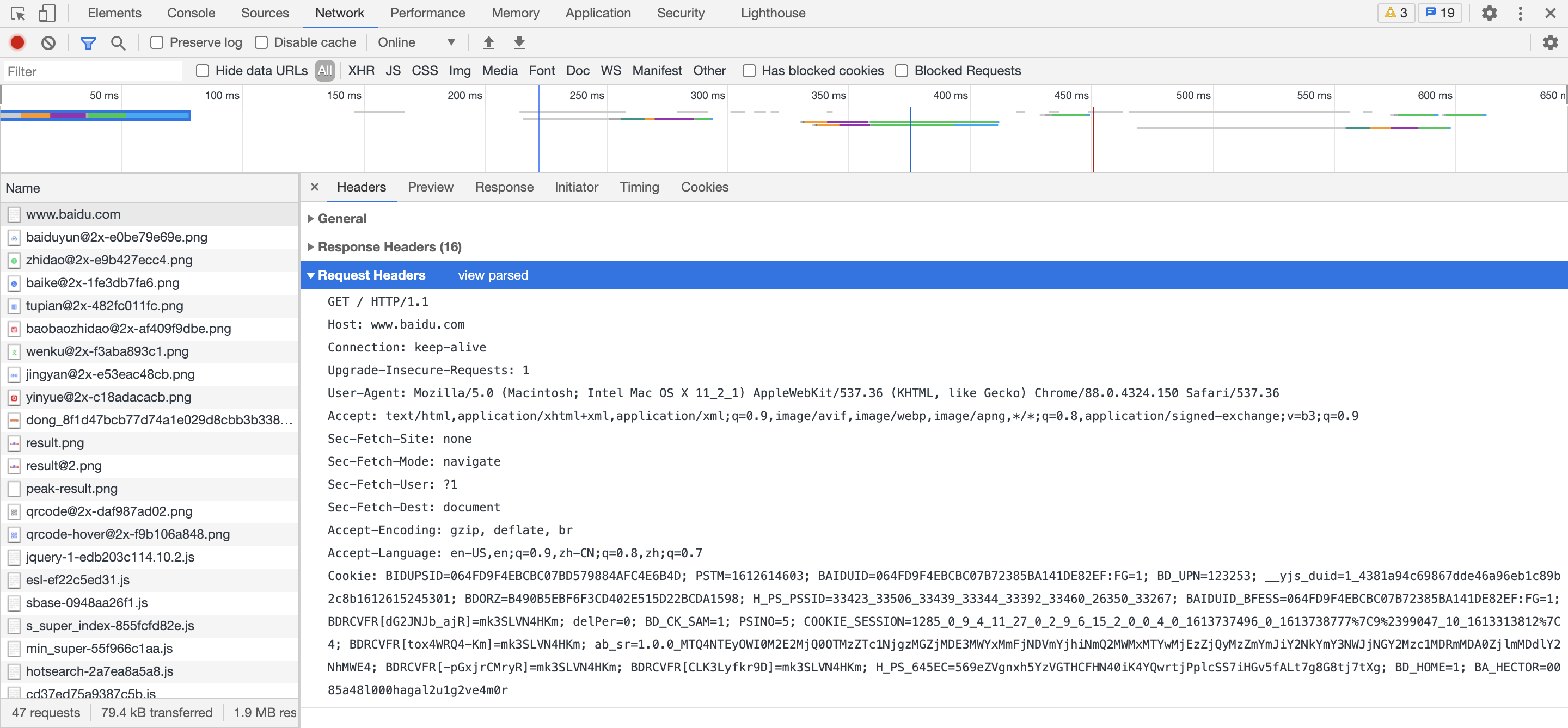Switch to the Performance panel tab
Image resolution: width=1568 pixels, height=728 pixels.
427,13
